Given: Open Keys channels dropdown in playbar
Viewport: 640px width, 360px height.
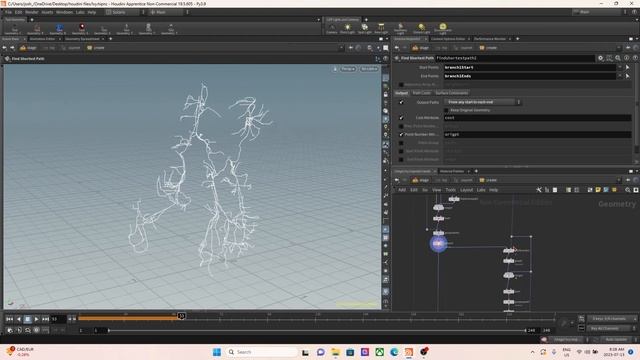Looking at the screenshot, I should (612, 319).
